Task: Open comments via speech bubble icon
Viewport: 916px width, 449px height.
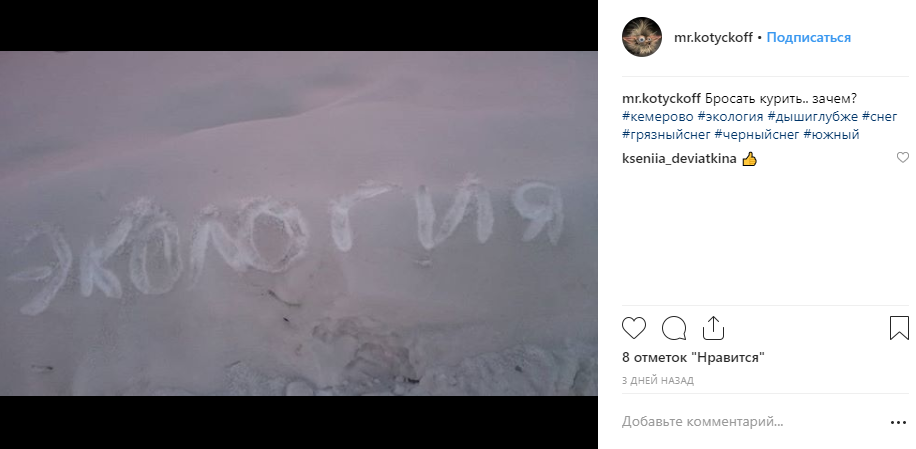Action: tap(674, 328)
